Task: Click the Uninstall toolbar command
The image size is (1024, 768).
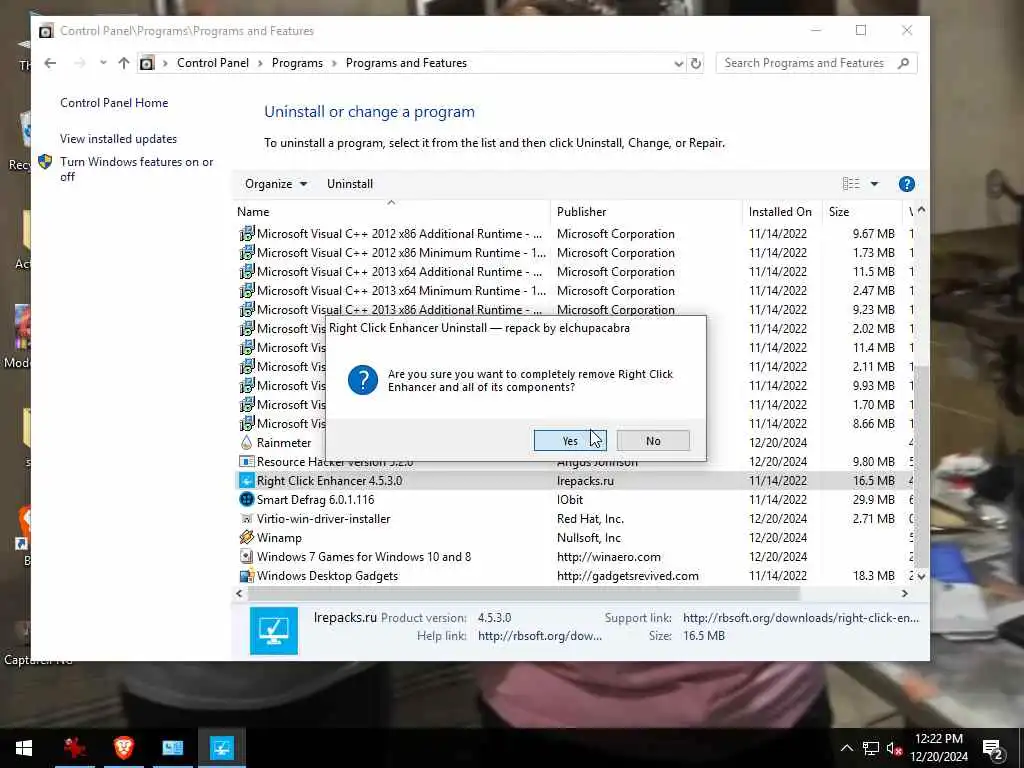Action: [x=350, y=184]
